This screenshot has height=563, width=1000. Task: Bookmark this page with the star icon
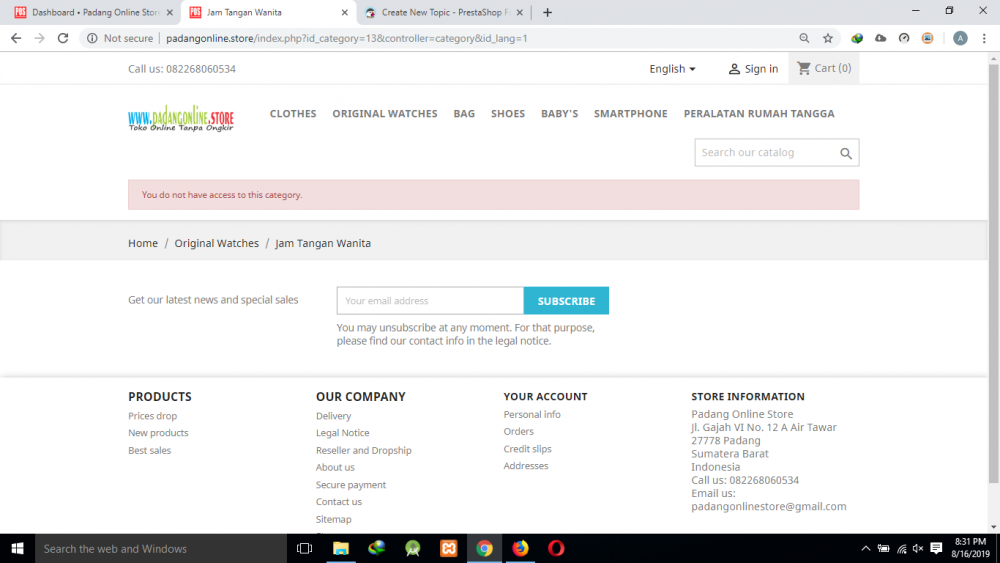[828, 38]
